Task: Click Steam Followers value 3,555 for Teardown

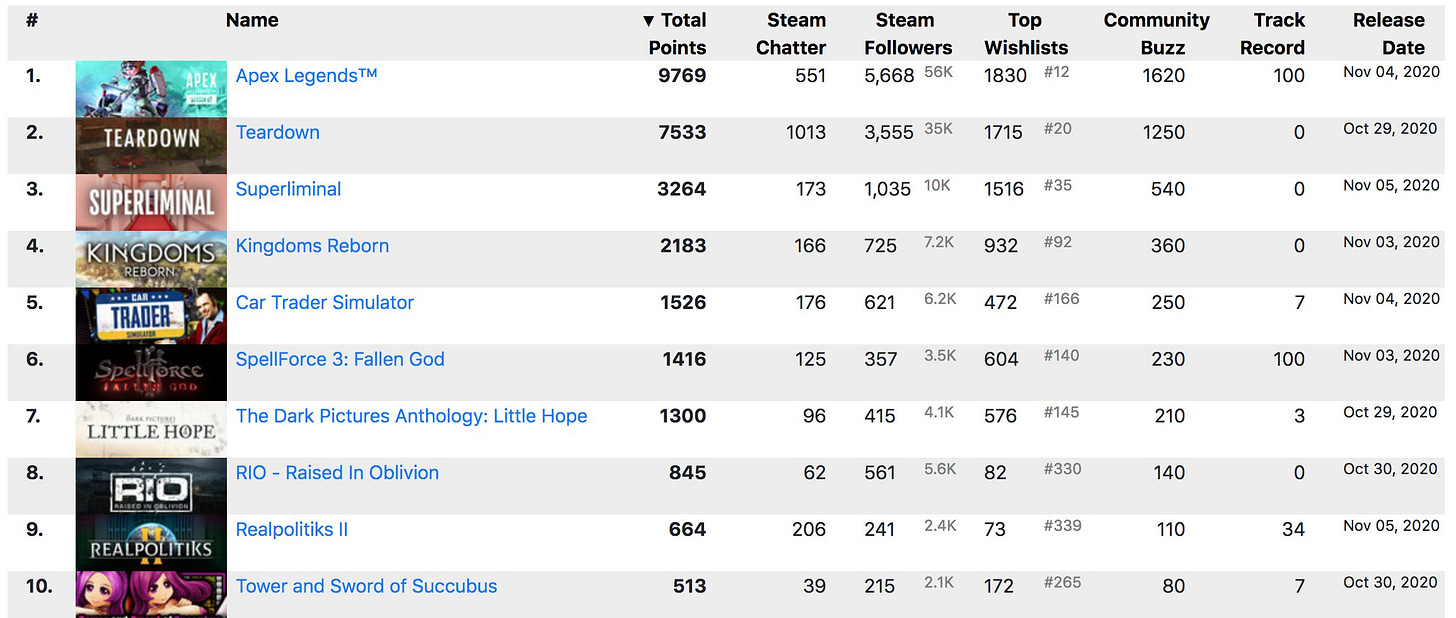Action: (889, 132)
